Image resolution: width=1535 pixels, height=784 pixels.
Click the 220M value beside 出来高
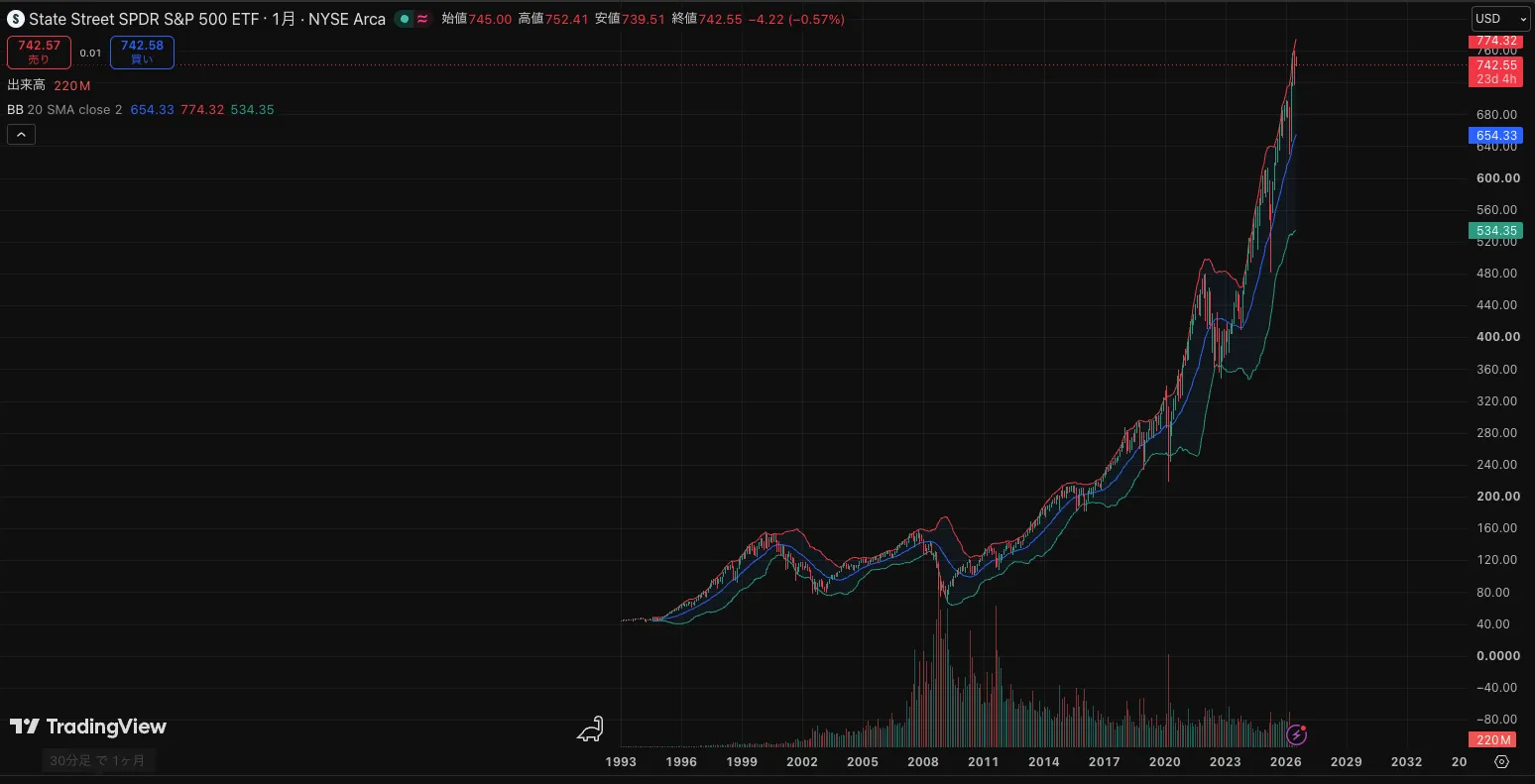72,86
